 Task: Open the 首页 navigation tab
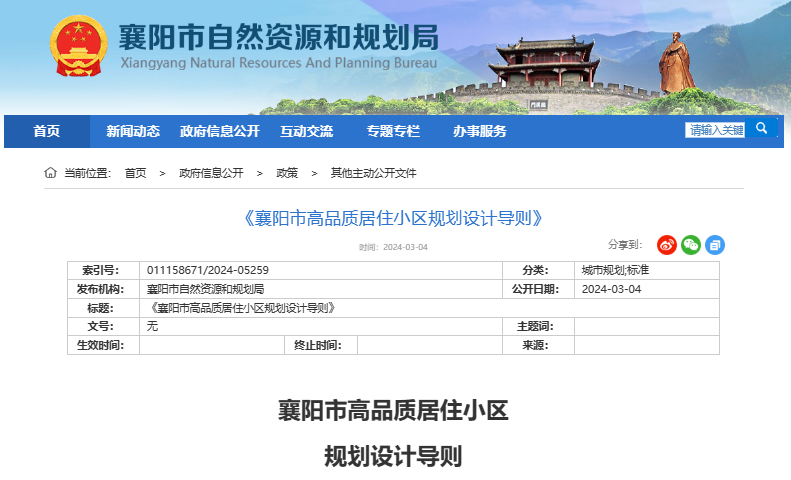point(46,131)
